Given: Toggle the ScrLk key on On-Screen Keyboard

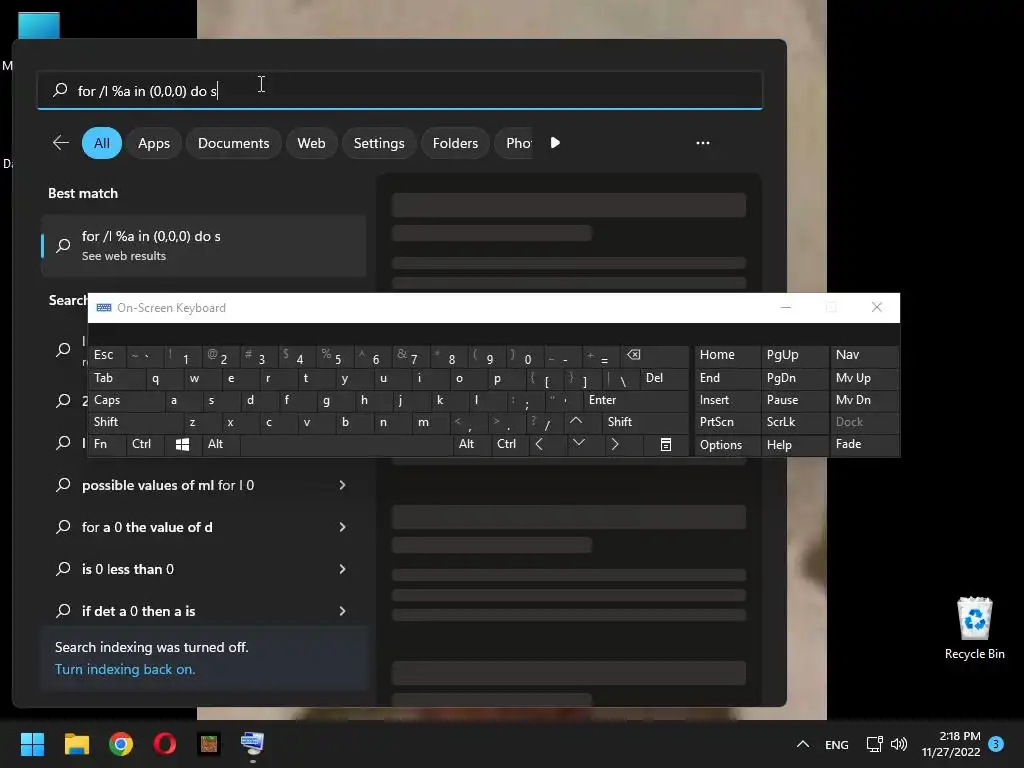Looking at the screenshot, I should 793,423.
